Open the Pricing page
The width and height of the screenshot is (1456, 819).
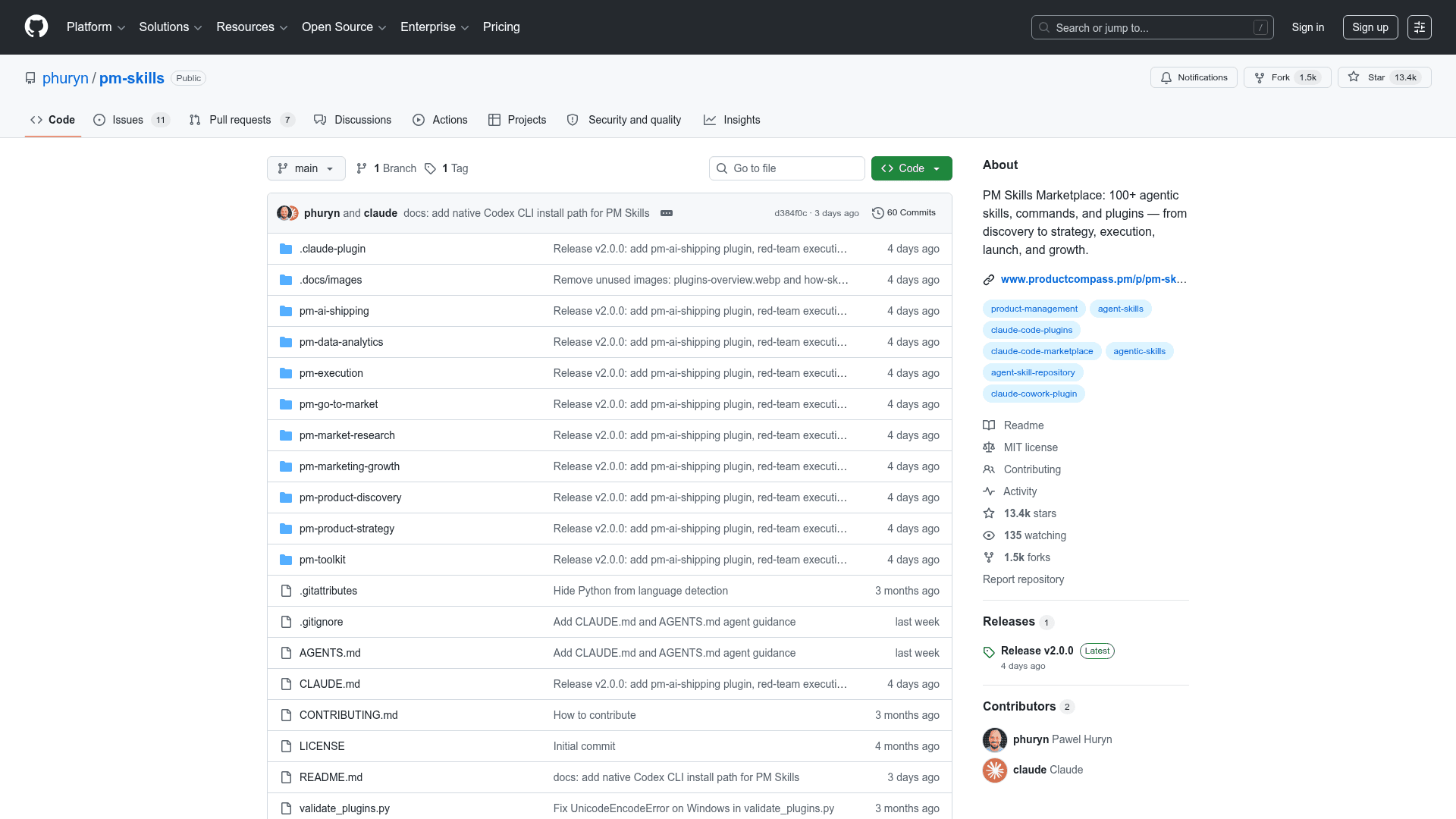click(501, 27)
